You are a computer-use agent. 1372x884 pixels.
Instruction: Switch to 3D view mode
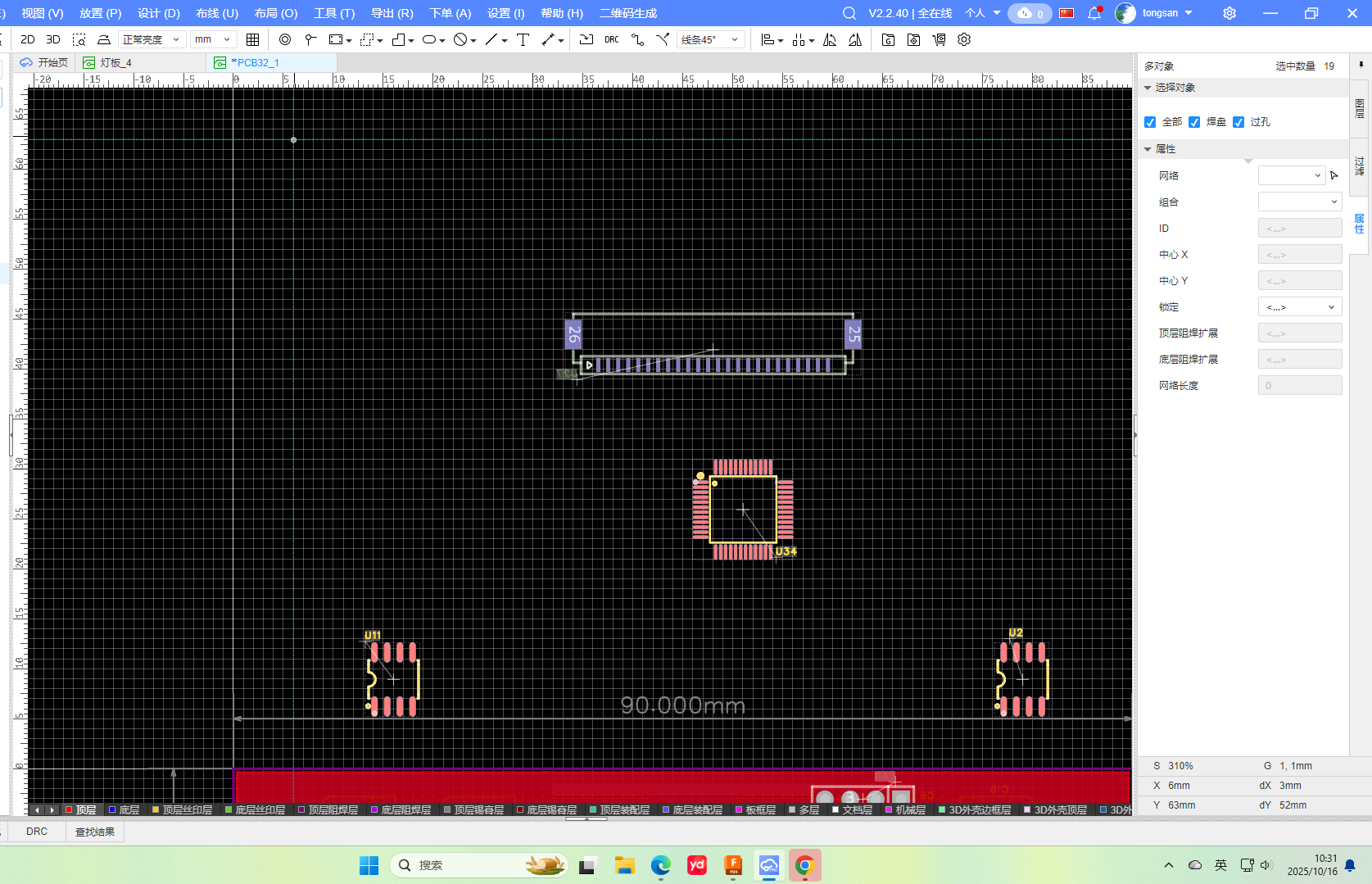click(53, 39)
